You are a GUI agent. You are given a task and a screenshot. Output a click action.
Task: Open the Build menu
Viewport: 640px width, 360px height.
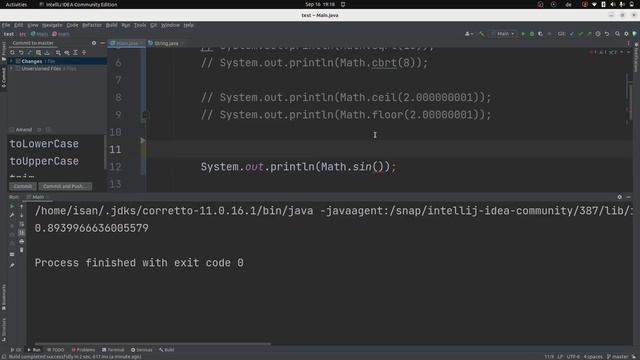click(x=111, y=25)
